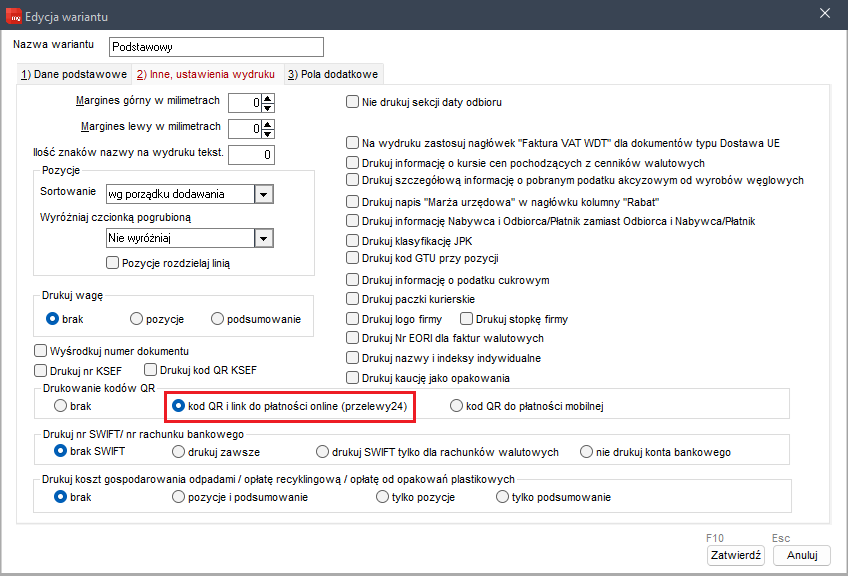Decrease the left margin using down spinner arrow
This screenshot has width=848, height=576.
(268, 133)
